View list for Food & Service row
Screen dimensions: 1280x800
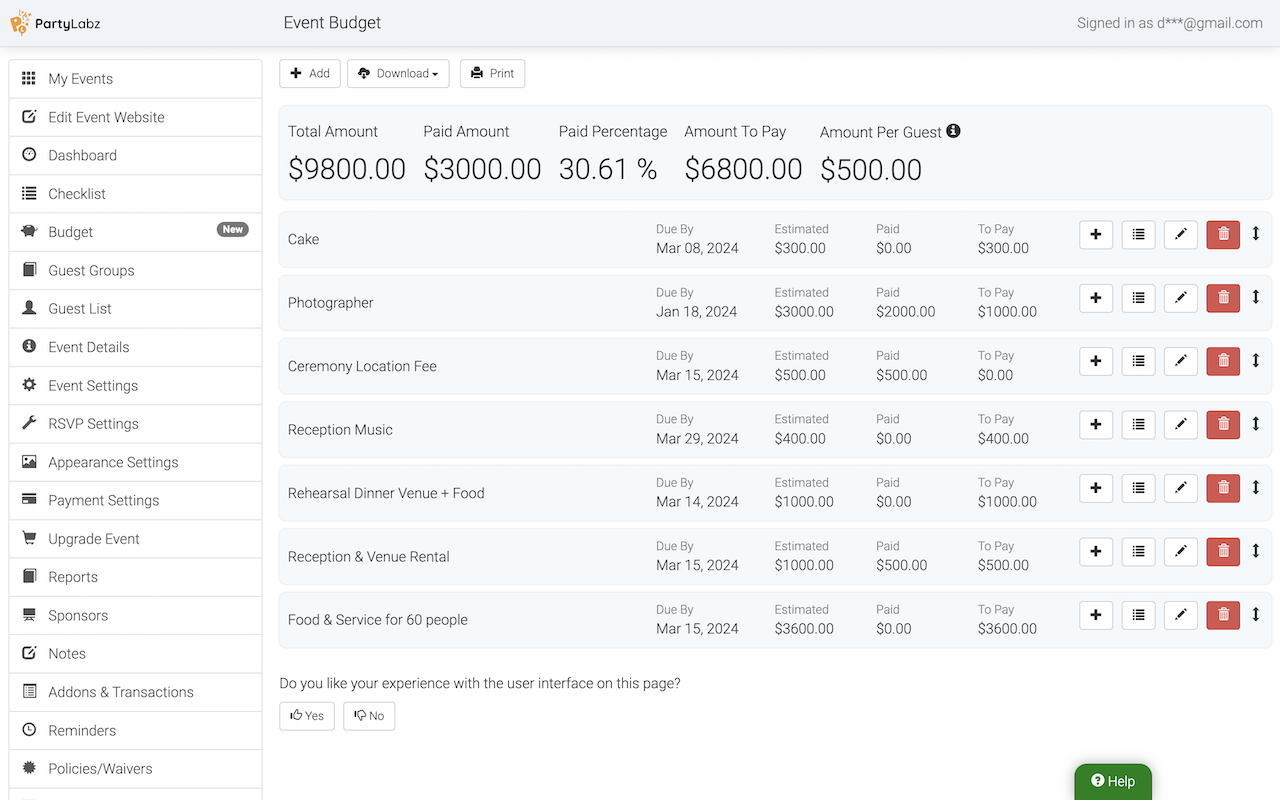(1138, 615)
